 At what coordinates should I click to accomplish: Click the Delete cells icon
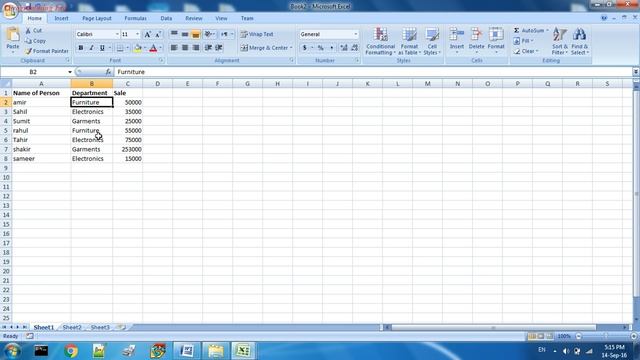(x=476, y=35)
